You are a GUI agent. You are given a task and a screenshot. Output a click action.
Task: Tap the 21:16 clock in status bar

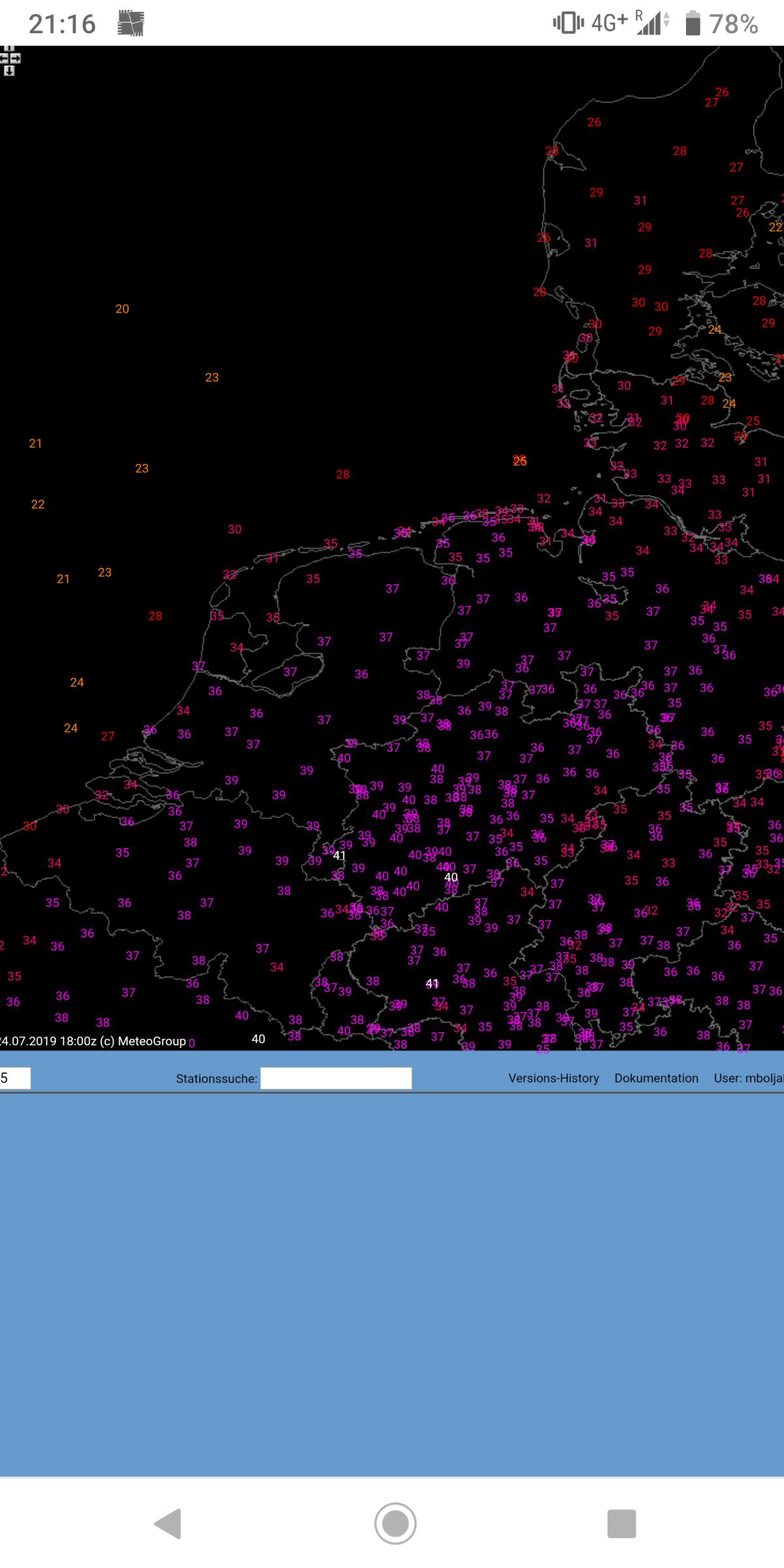click(62, 24)
